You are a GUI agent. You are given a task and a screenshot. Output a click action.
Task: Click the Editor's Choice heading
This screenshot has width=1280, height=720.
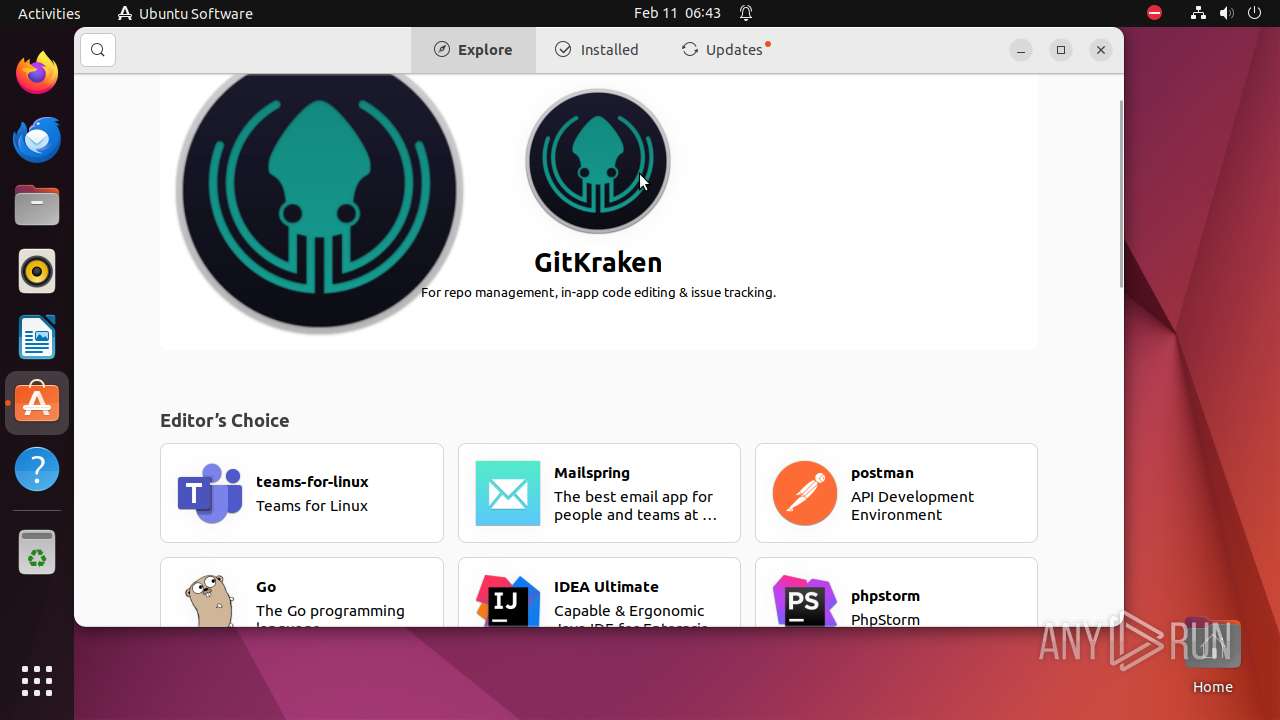225,420
